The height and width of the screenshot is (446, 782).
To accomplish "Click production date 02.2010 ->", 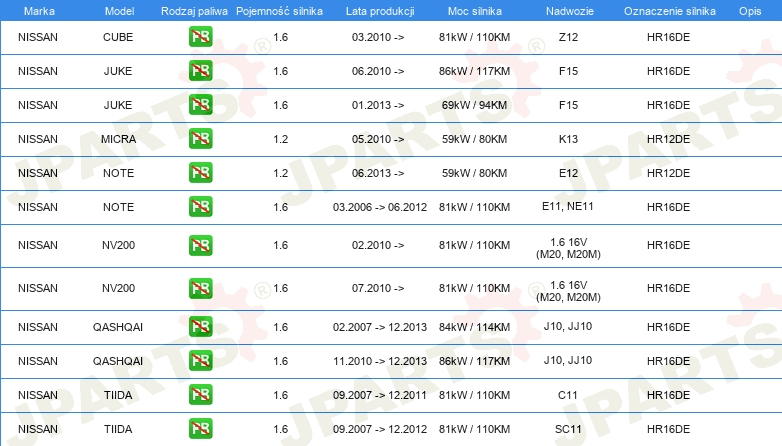I will 378,245.
